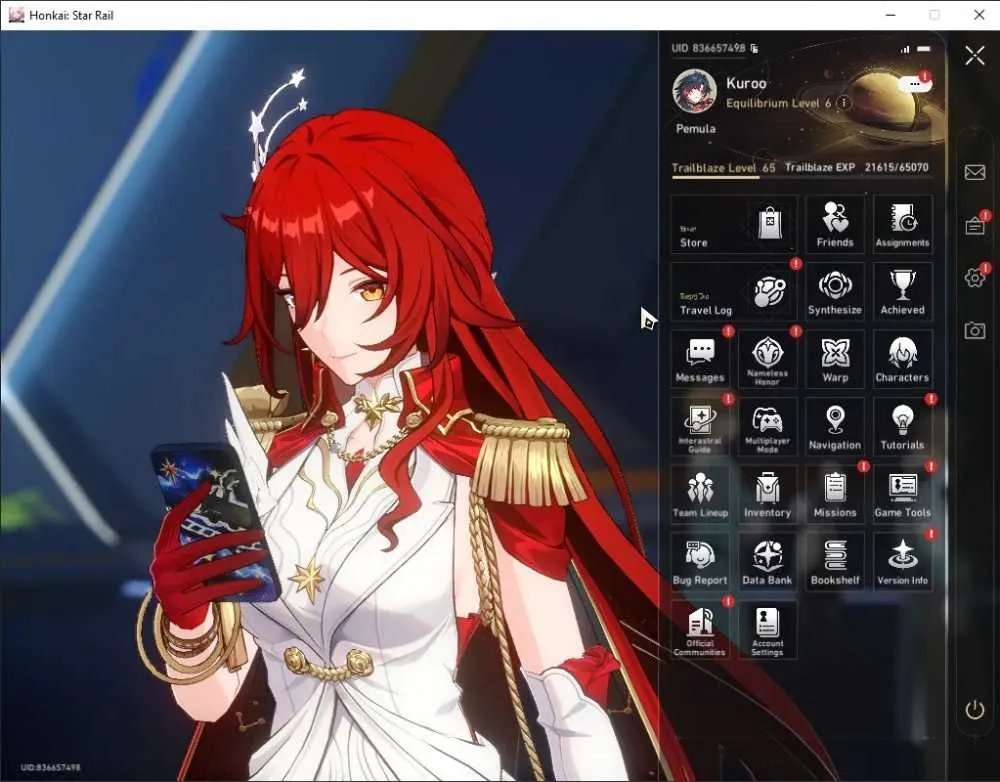This screenshot has height=782, width=1000.
Task: Open Official Communities
Action: [700, 630]
